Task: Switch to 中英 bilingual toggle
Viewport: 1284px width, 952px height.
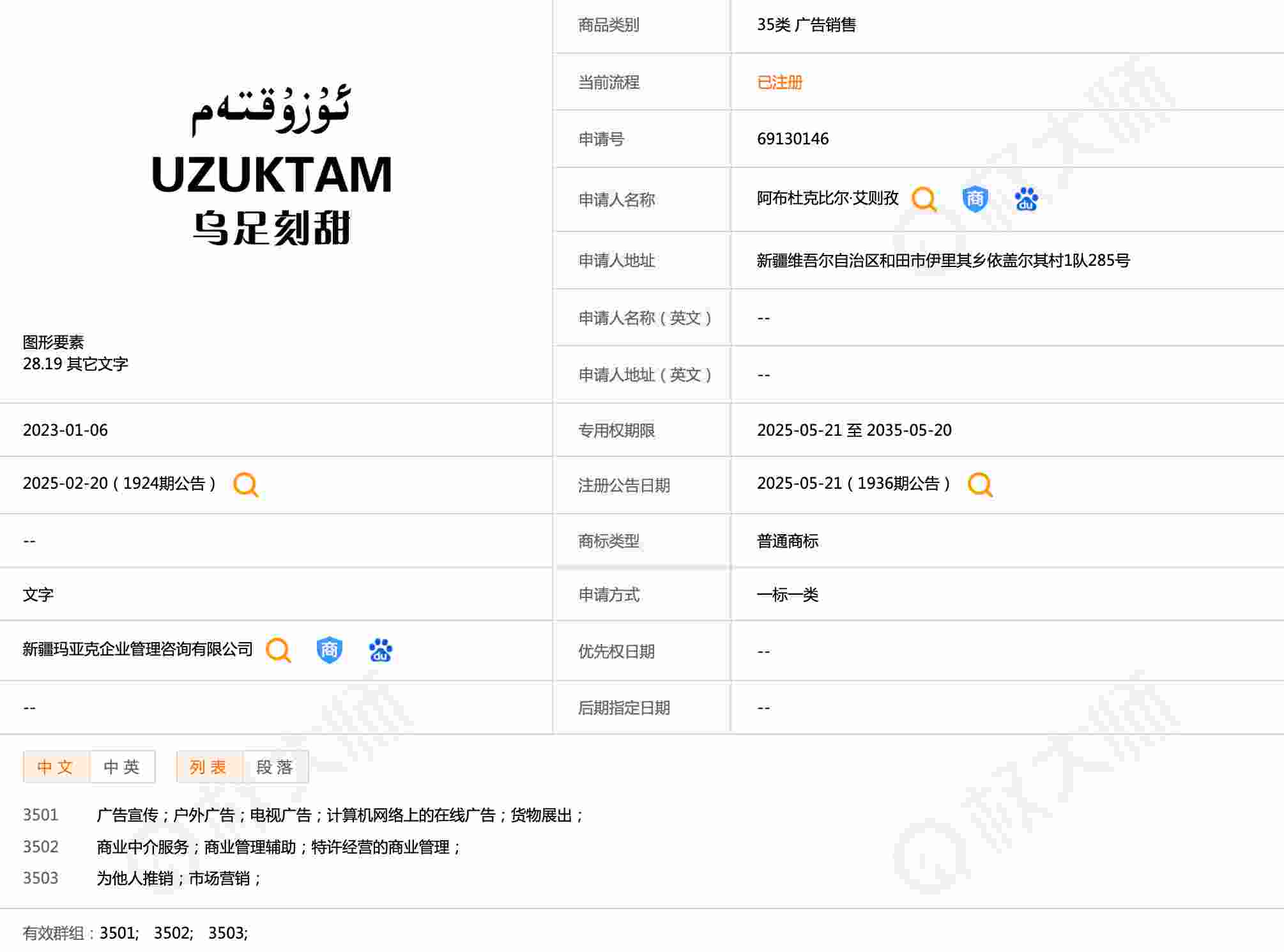Action: [x=122, y=766]
